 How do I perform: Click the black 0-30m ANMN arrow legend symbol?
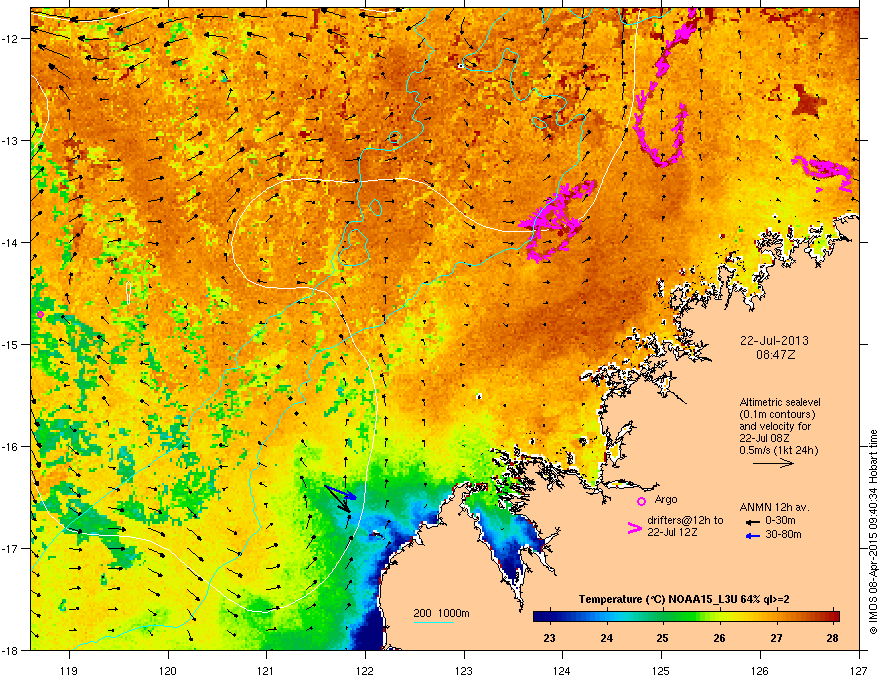(x=753, y=521)
